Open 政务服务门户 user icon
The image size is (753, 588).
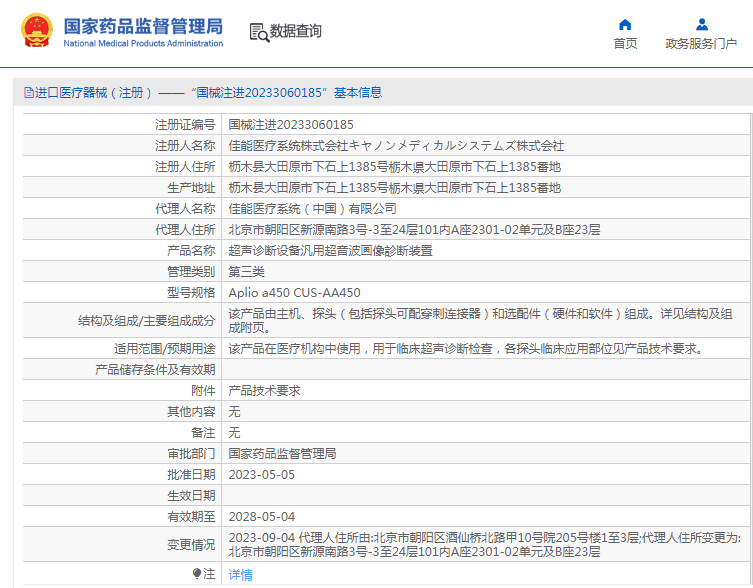[x=702, y=24]
